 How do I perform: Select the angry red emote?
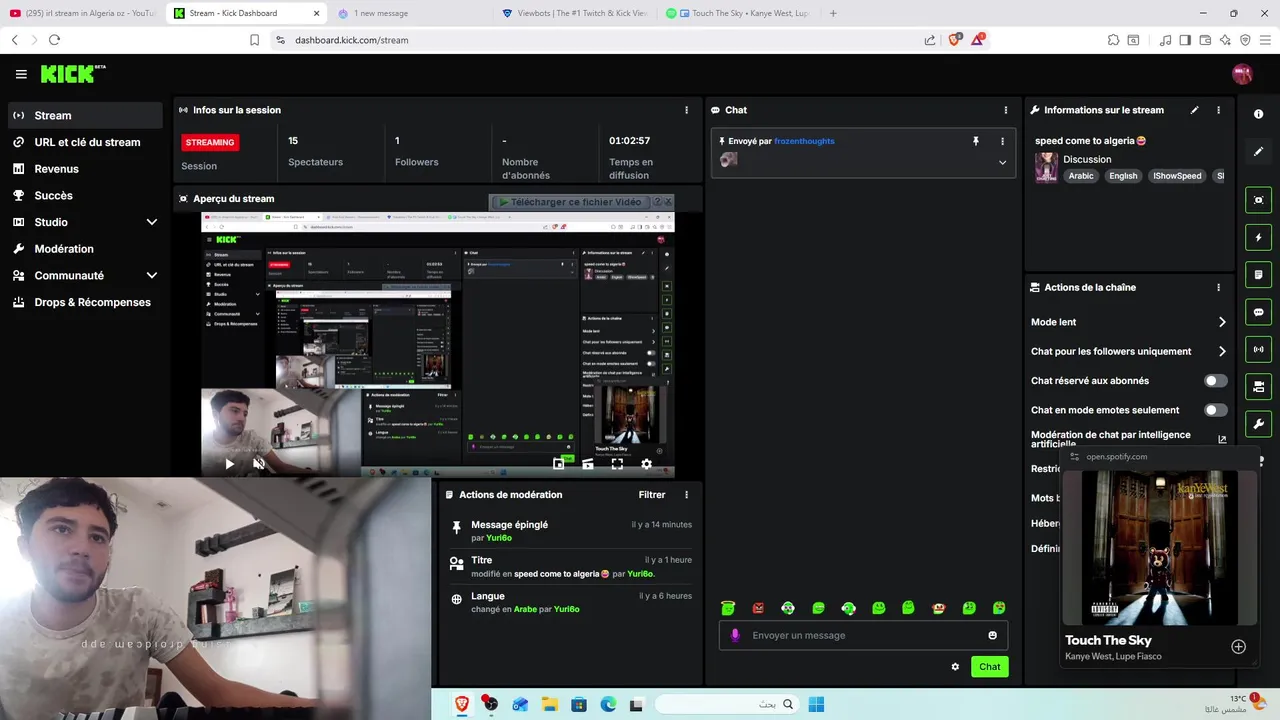[x=758, y=608]
